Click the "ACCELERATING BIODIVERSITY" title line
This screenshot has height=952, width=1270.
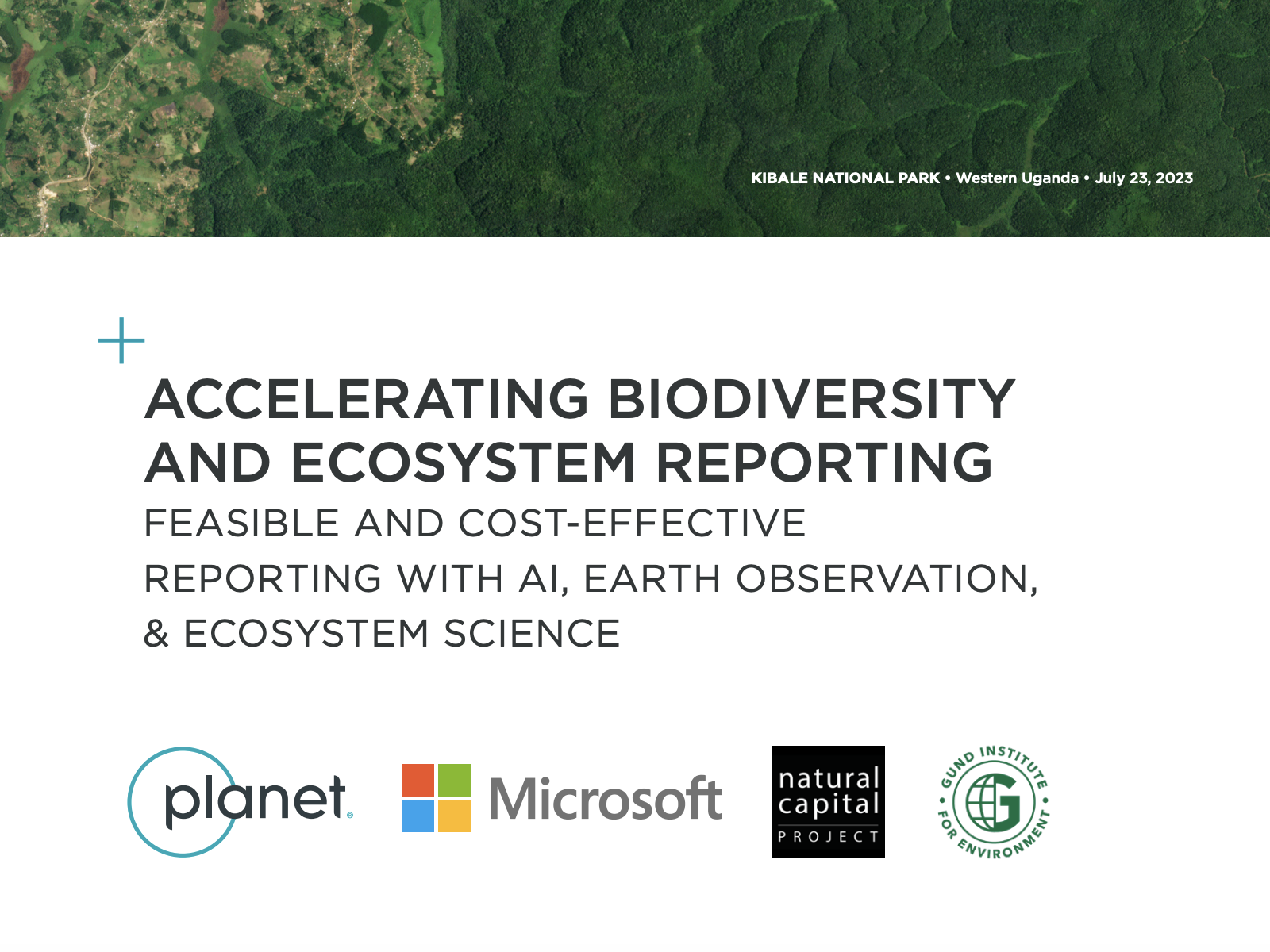tap(580, 398)
